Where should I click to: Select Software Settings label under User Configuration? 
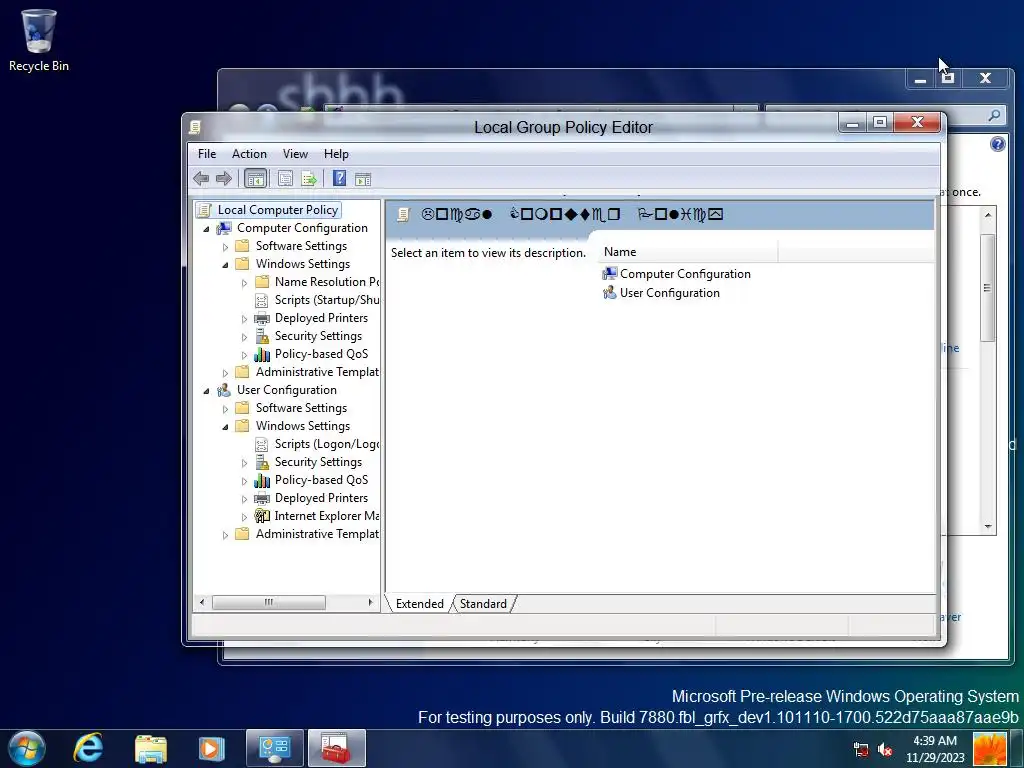click(x=301, y=408)
